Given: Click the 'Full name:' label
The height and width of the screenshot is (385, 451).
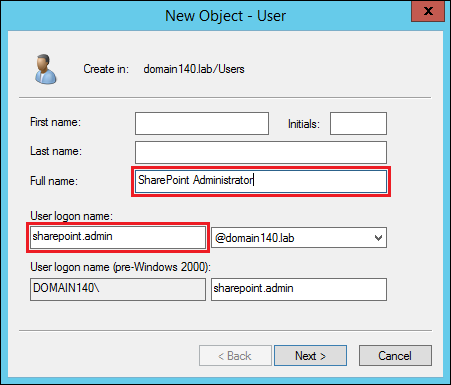Looking at the screenshot, I should click(54, 181).
